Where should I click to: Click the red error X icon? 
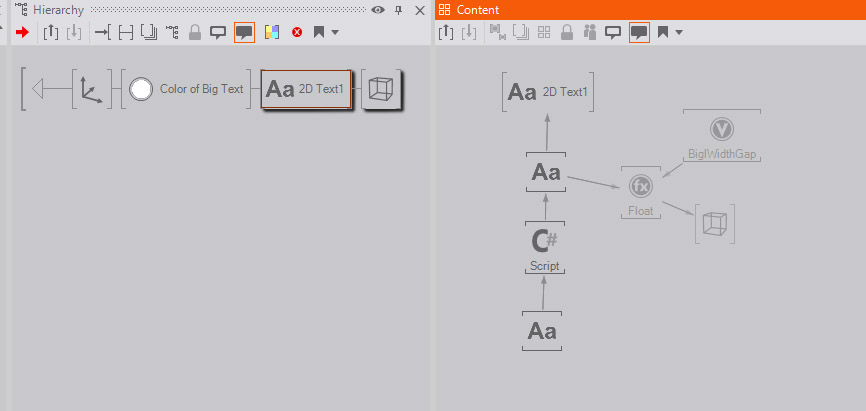click(297, 32)
